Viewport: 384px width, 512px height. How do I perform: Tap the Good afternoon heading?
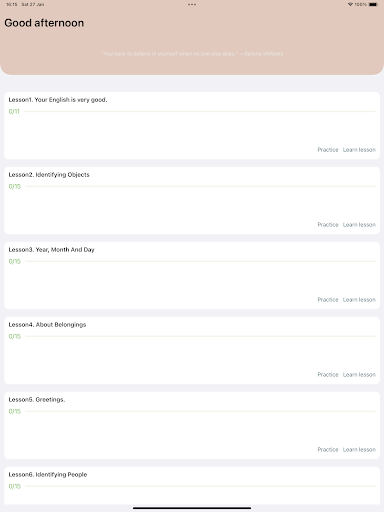[x=44, y=23]
